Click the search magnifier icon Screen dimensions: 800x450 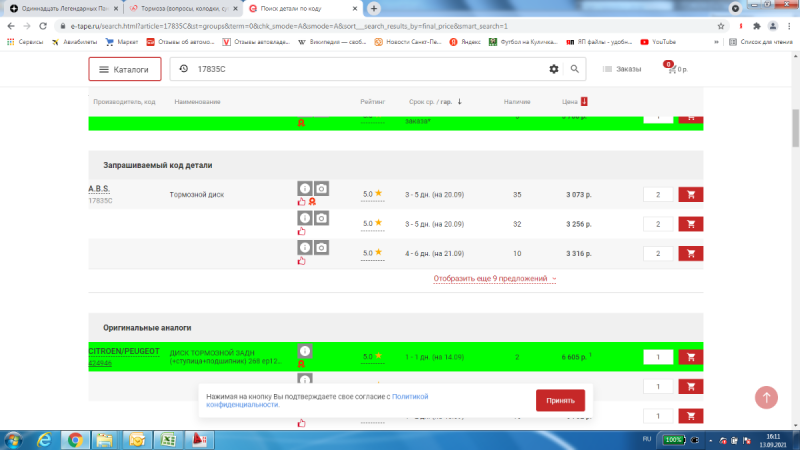click(x=575, y=69)
